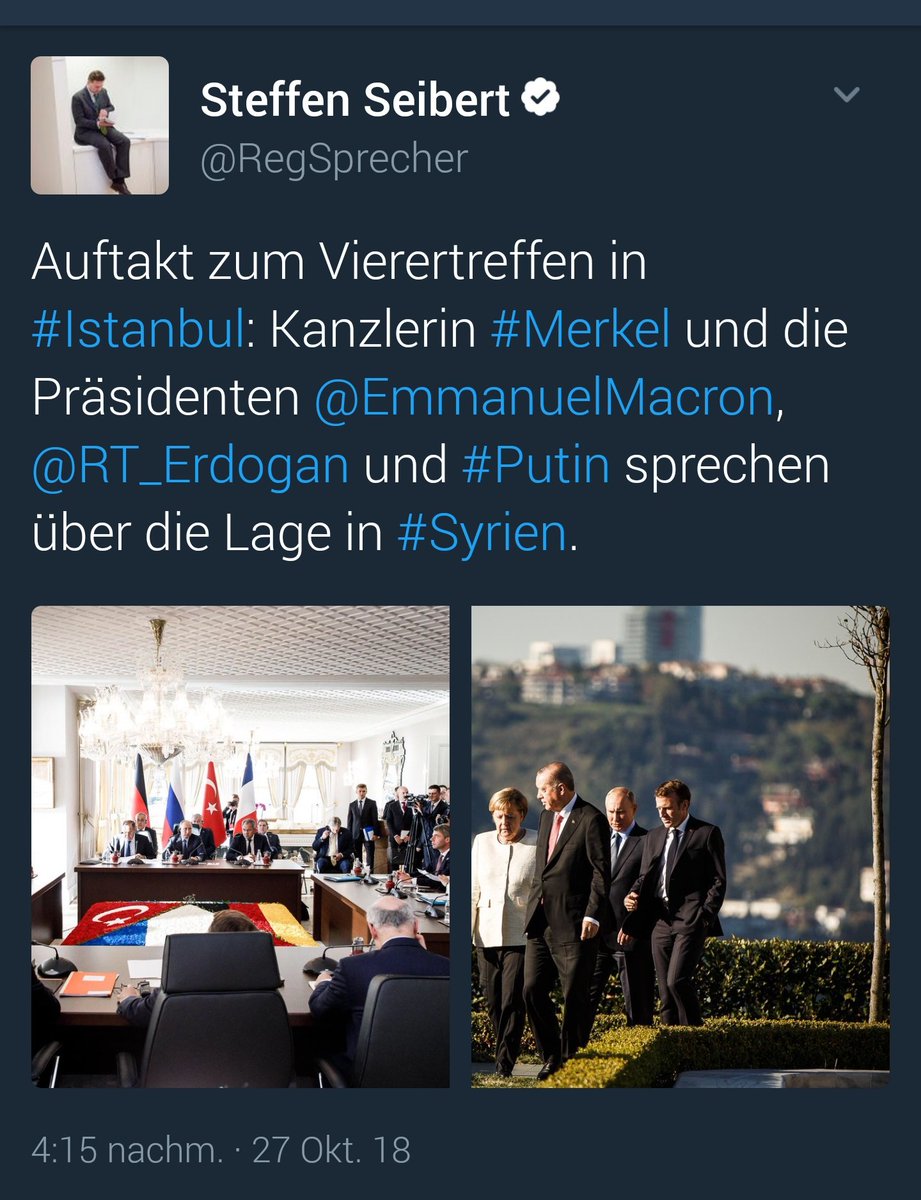
Task: Click the 4:15 nachm. timestamp
Action: pyautogui.click(x=127, y=1150)
